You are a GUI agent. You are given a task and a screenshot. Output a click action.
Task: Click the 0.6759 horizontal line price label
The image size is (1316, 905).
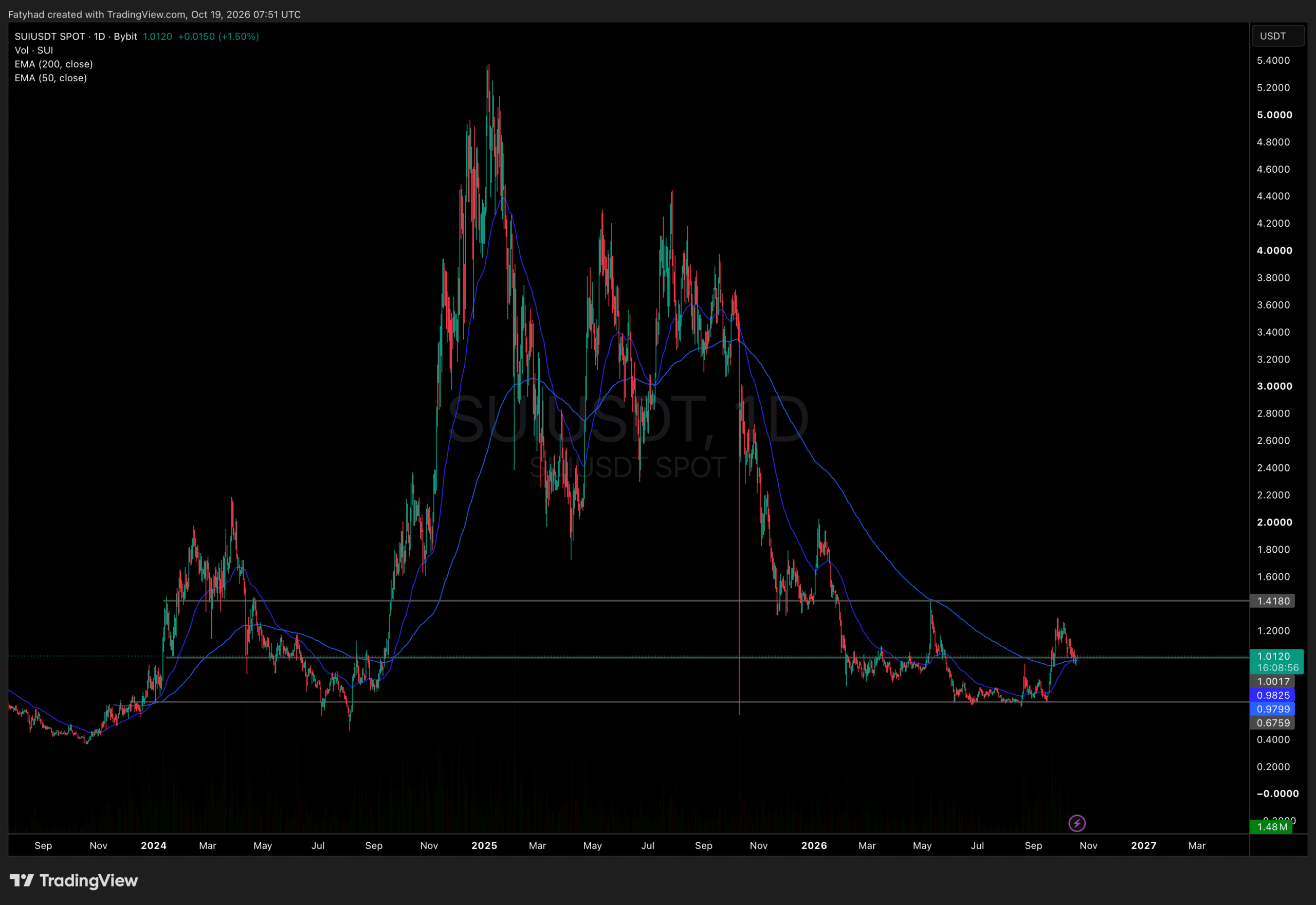[1272, 723]
